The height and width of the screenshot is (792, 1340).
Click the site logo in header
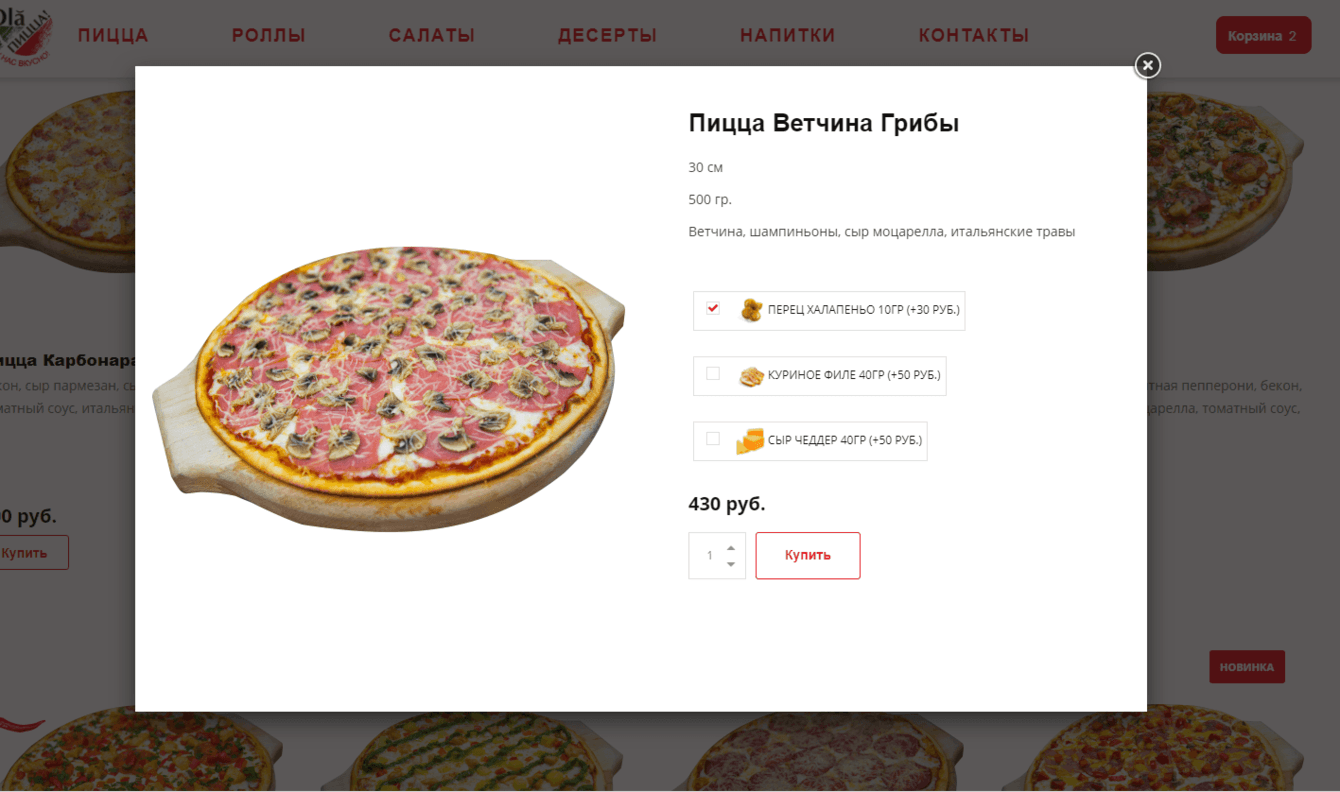(27, 36)
